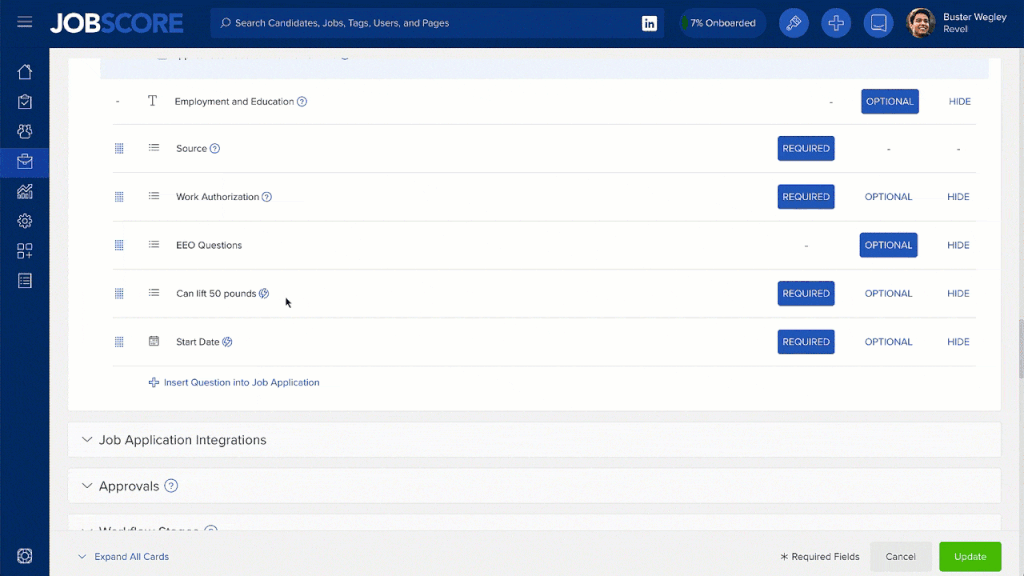Set Work Authorization to Optional

[888, 197]
